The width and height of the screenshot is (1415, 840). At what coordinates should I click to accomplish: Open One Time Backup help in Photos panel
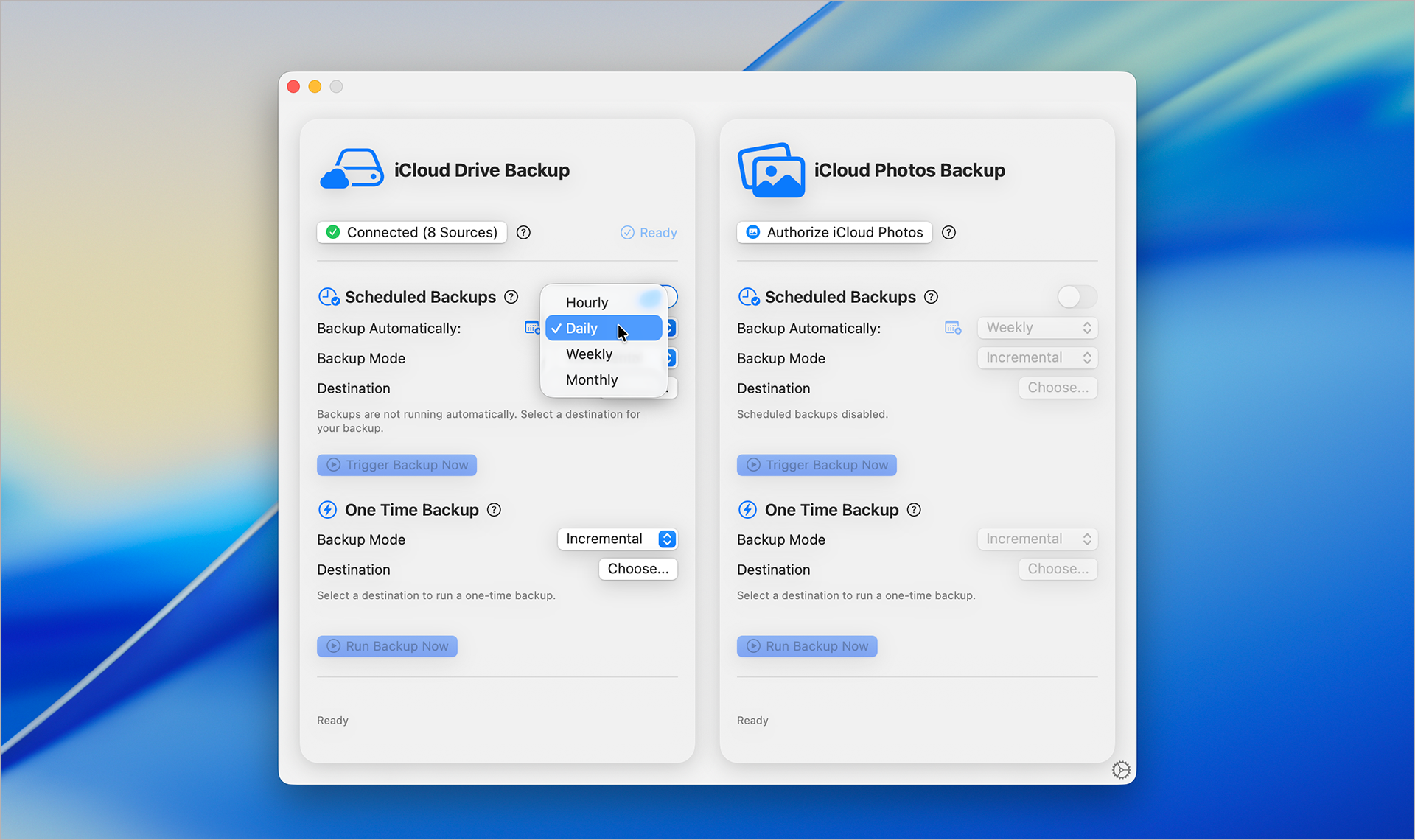point(914,510)
